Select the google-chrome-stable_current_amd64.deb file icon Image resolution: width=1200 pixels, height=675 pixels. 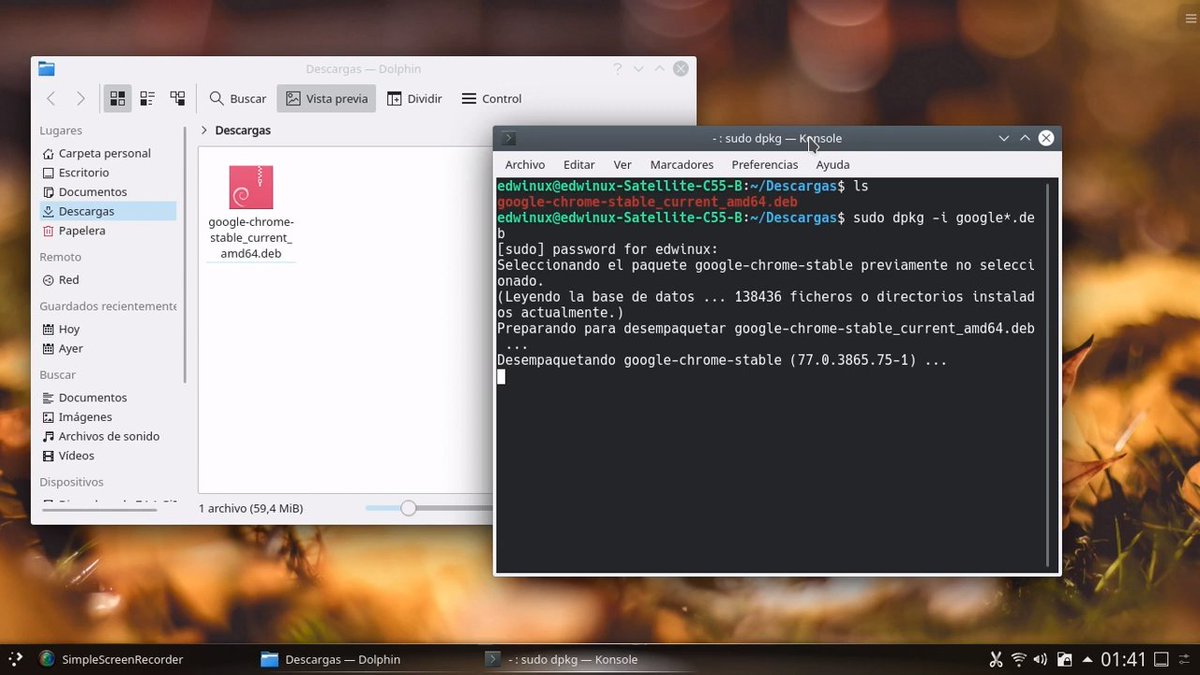click(x=251, y=187)
